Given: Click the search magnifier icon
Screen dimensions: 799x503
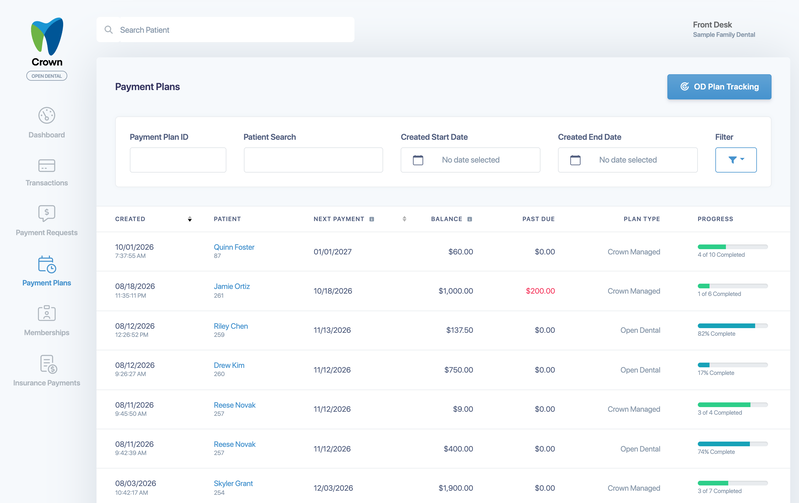Looking at the screenshot, I should click(109, 30).
